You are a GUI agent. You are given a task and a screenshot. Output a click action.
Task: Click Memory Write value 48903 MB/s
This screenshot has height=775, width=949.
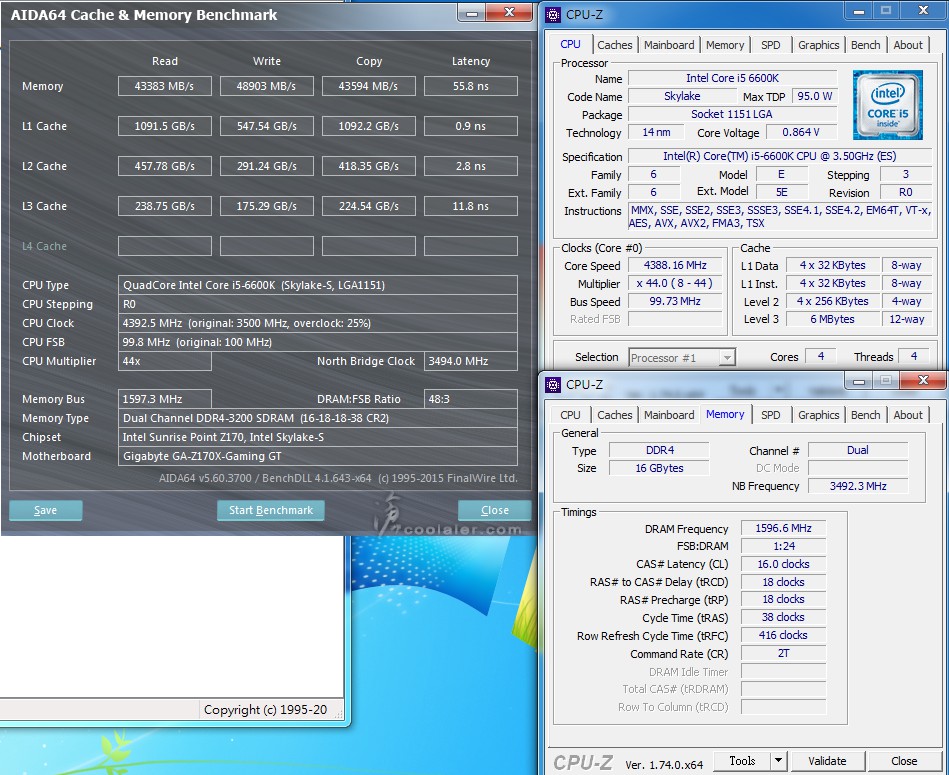click(x=266, y=86)
